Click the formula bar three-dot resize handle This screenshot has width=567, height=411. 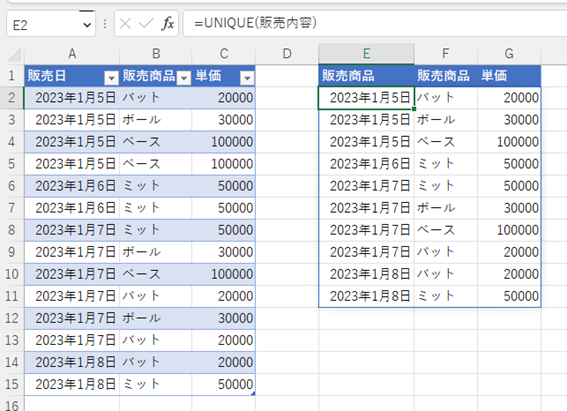pos(105,24)
